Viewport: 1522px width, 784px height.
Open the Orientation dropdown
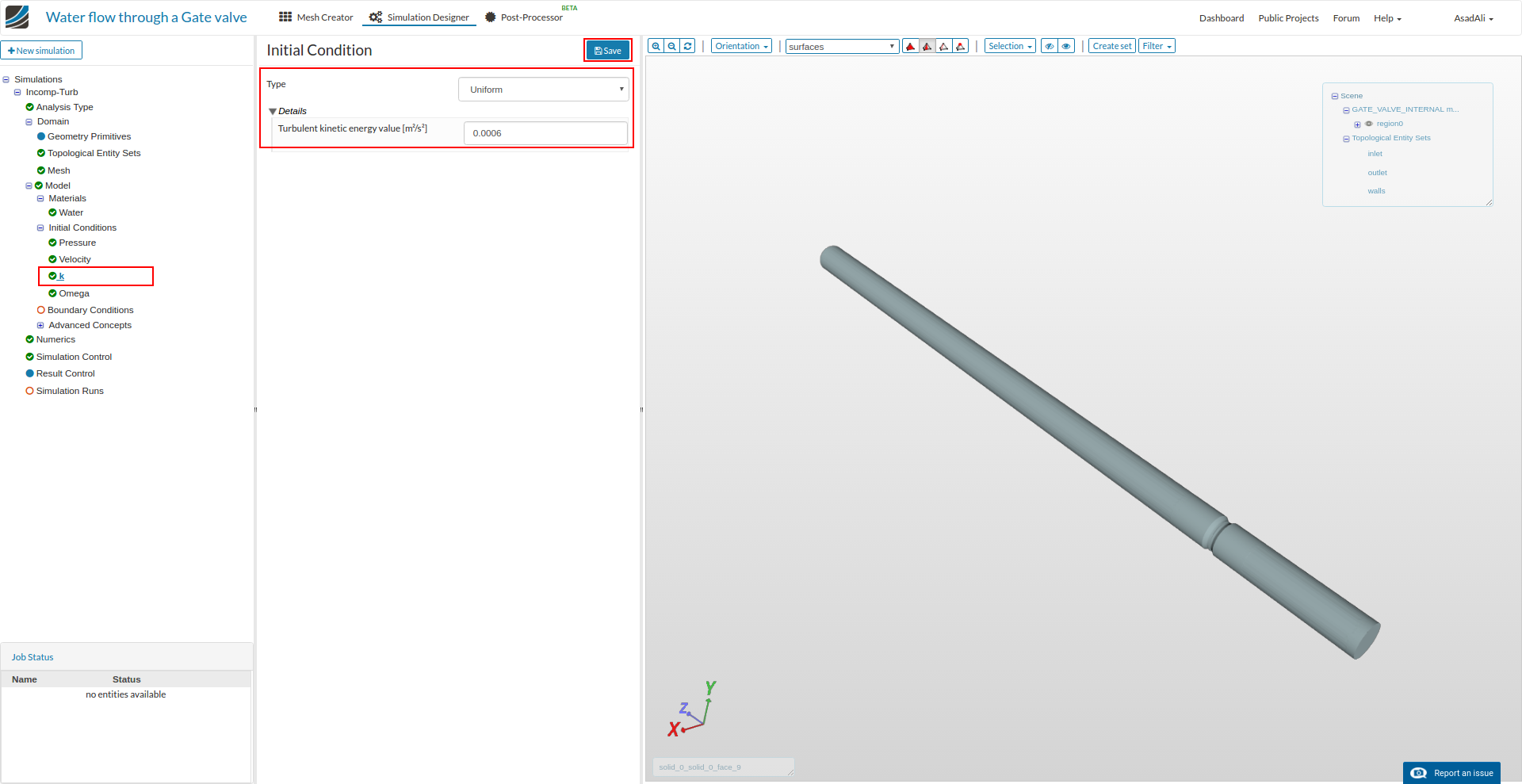point(741,46)
